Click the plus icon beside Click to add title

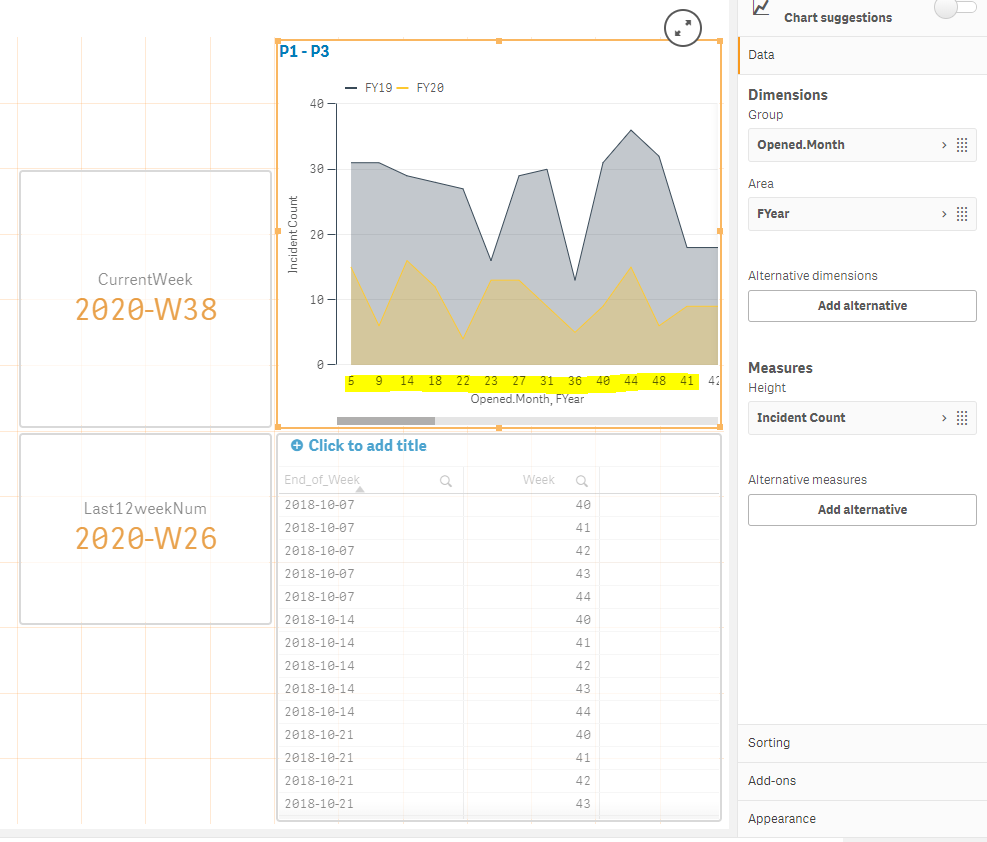(296, 446)
